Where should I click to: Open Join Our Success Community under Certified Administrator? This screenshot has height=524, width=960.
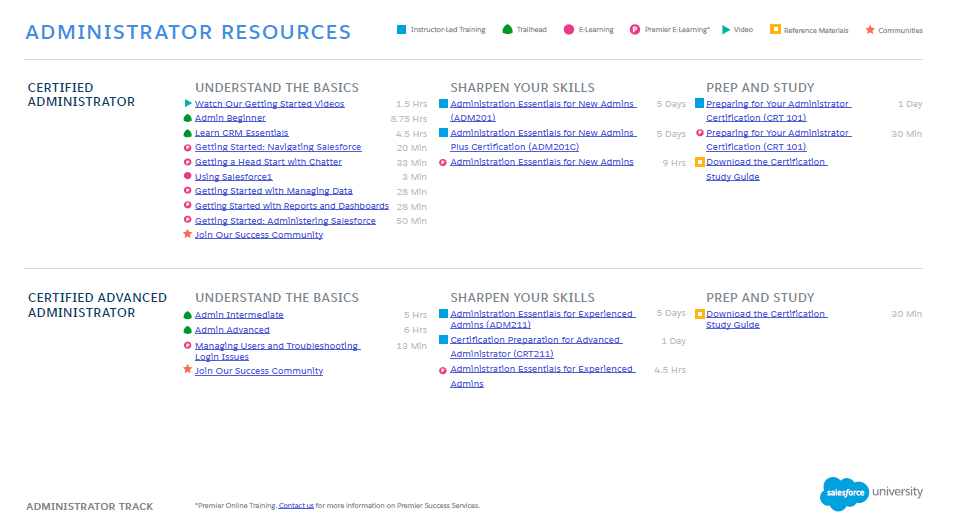click(x=259, y=235)
